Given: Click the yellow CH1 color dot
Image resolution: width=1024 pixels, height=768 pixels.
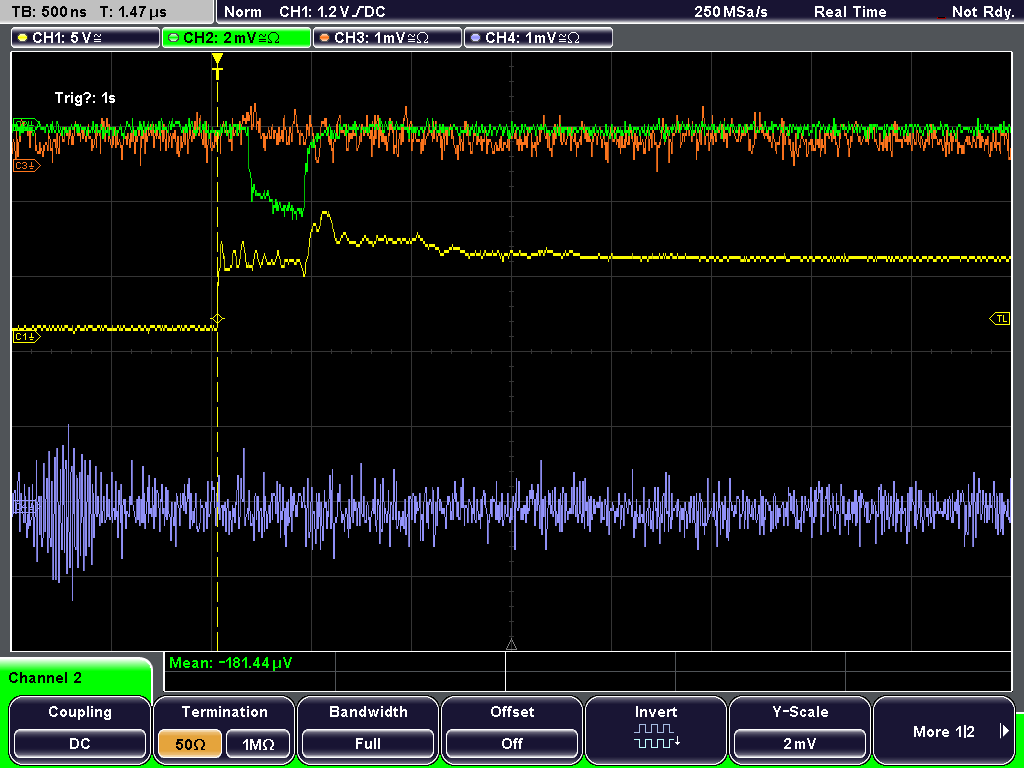Looking at the screenshot, I should [x=23, y=38].
